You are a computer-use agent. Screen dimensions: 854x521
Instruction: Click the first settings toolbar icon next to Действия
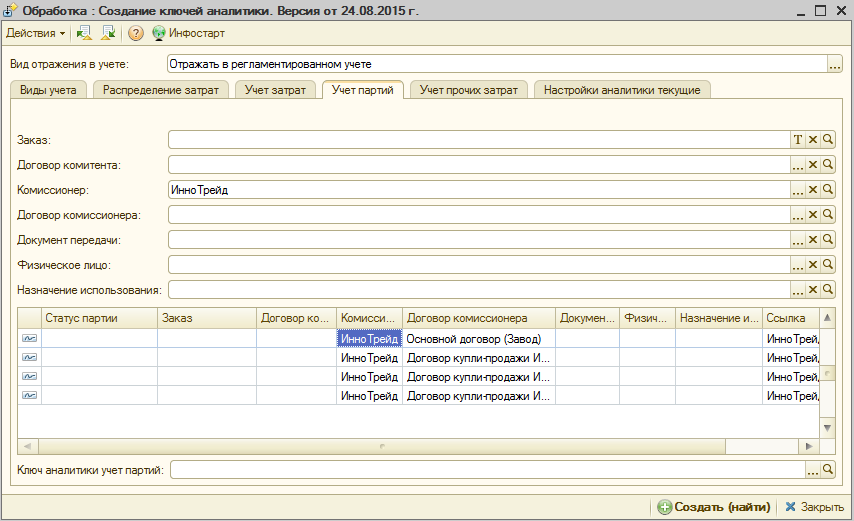tap(84, 33)
